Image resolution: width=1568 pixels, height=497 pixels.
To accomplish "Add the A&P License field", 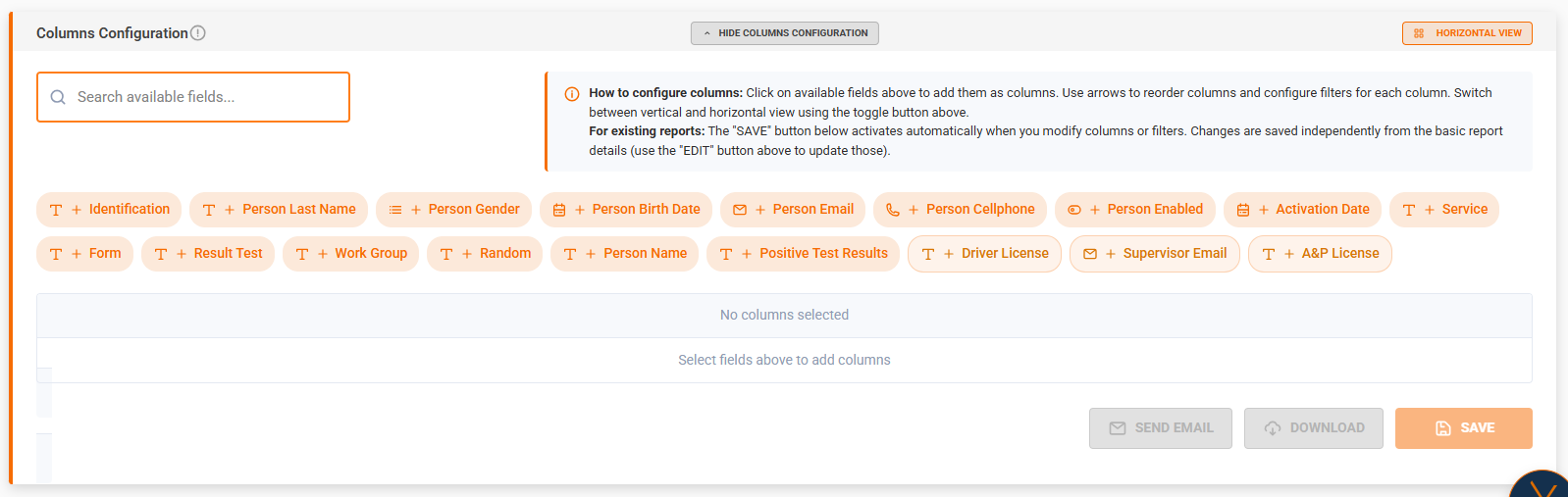I will tap(1320, 254).
